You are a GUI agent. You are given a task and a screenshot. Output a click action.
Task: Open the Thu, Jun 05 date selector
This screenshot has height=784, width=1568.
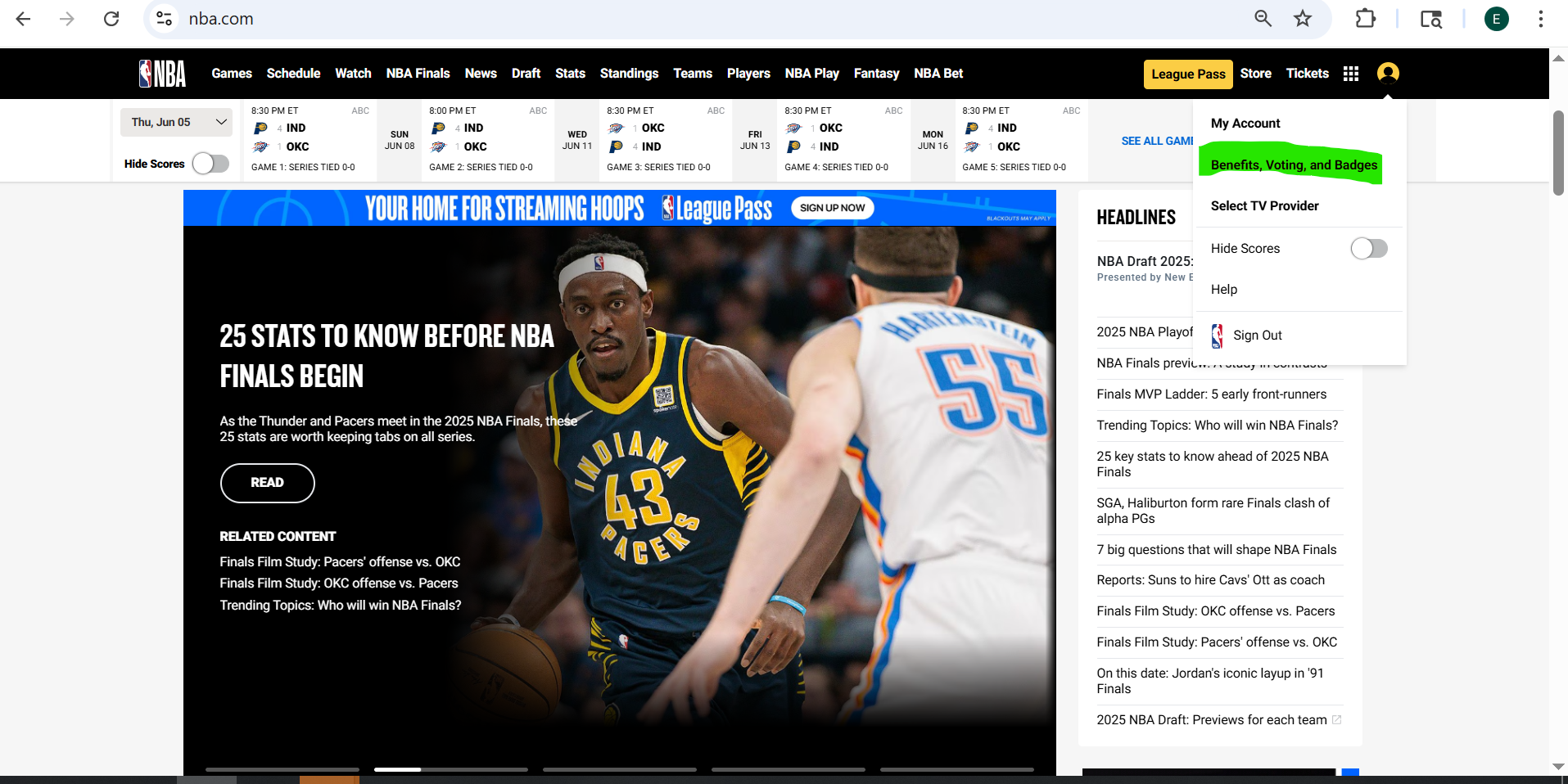pyautogui.click(x=175, y=121)
